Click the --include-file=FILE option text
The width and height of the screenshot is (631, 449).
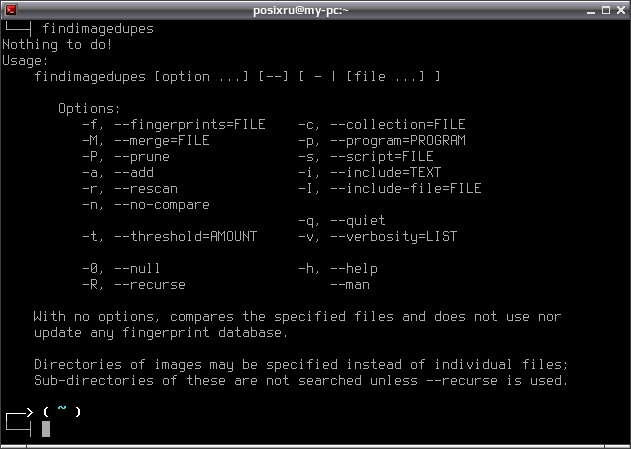[x=406, y=188]
